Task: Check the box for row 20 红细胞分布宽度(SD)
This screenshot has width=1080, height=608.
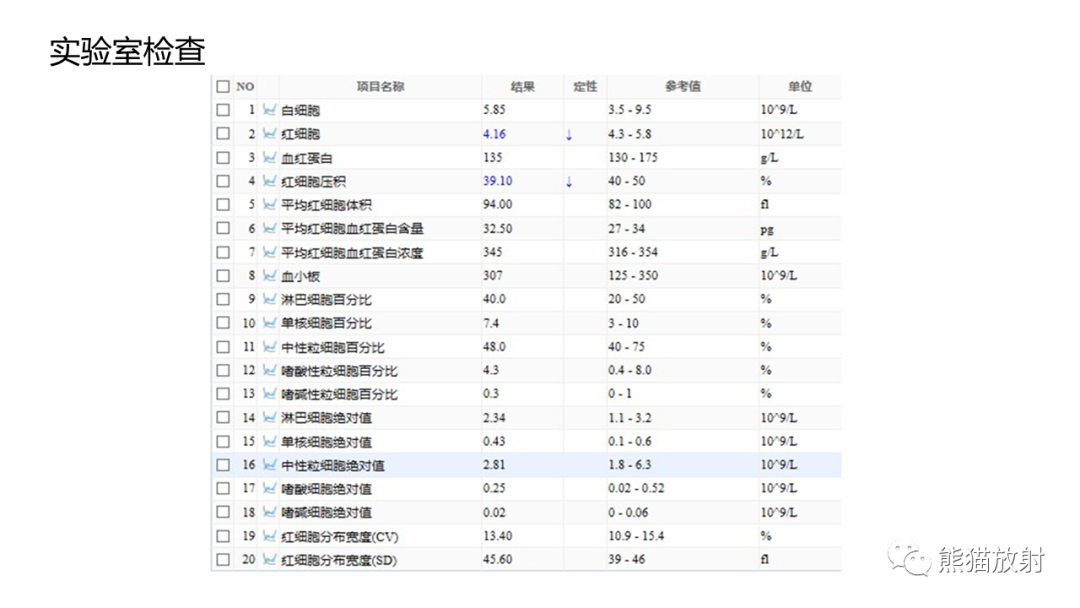Action: [x=222, y=559]
